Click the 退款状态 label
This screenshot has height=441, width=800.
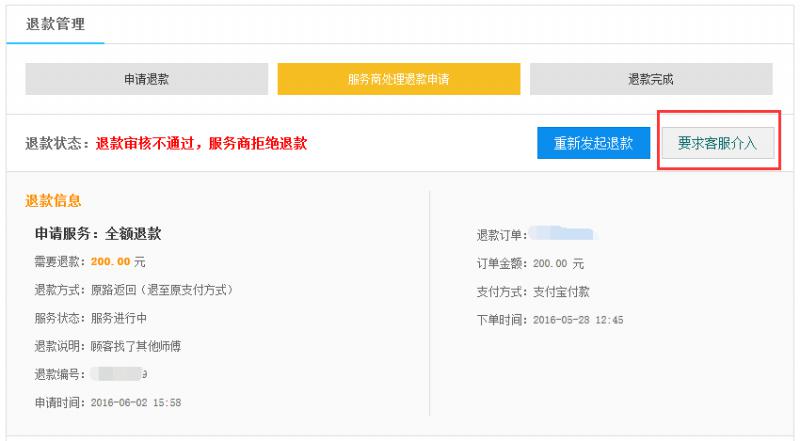pos(57,143)
